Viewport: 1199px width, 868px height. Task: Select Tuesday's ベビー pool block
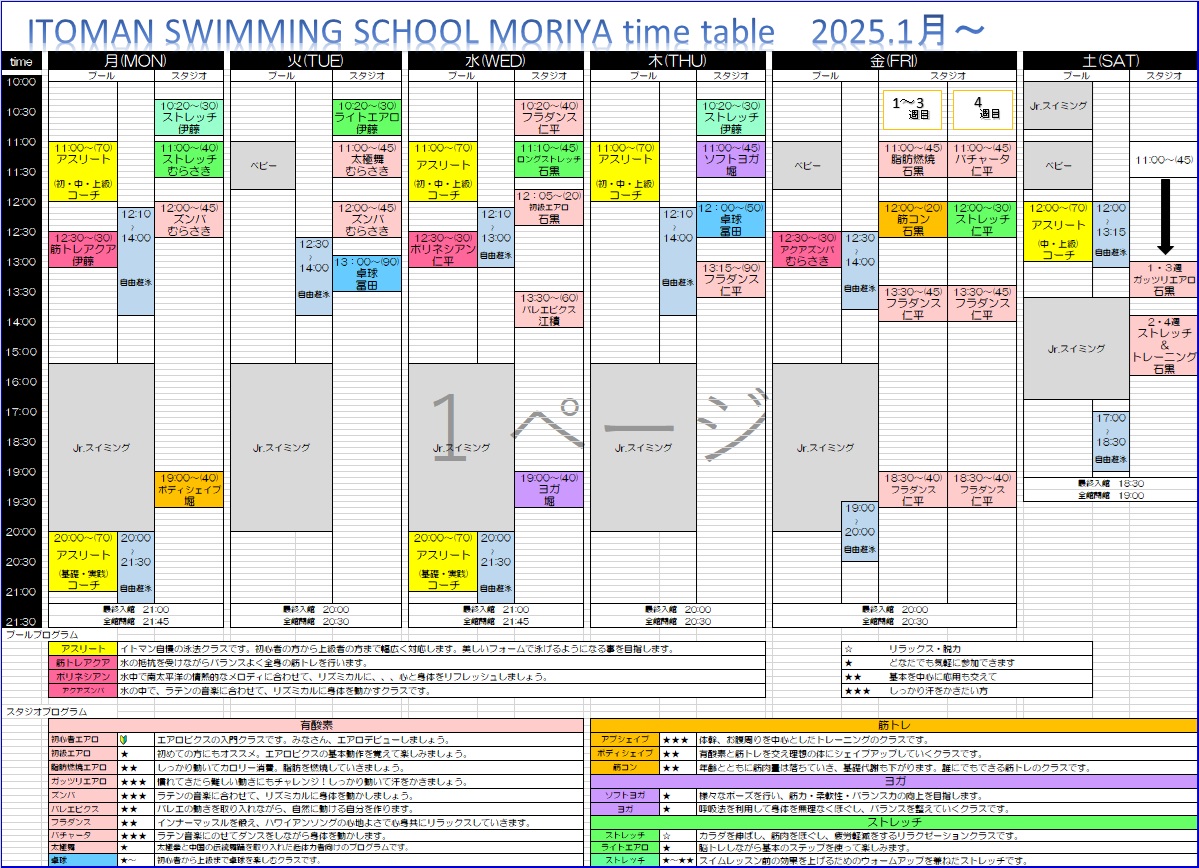point(263,165)
